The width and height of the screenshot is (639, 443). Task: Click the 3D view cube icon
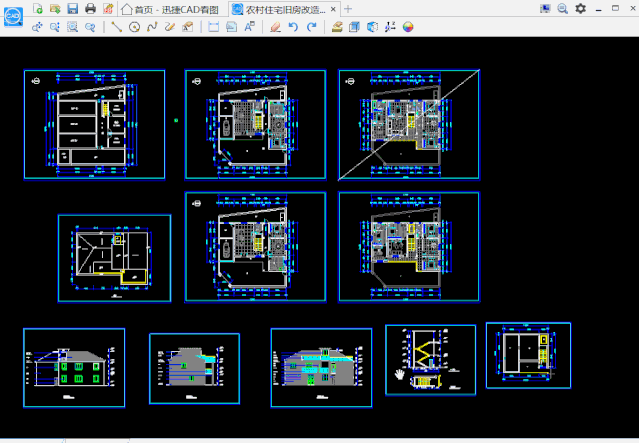[372, 27]
